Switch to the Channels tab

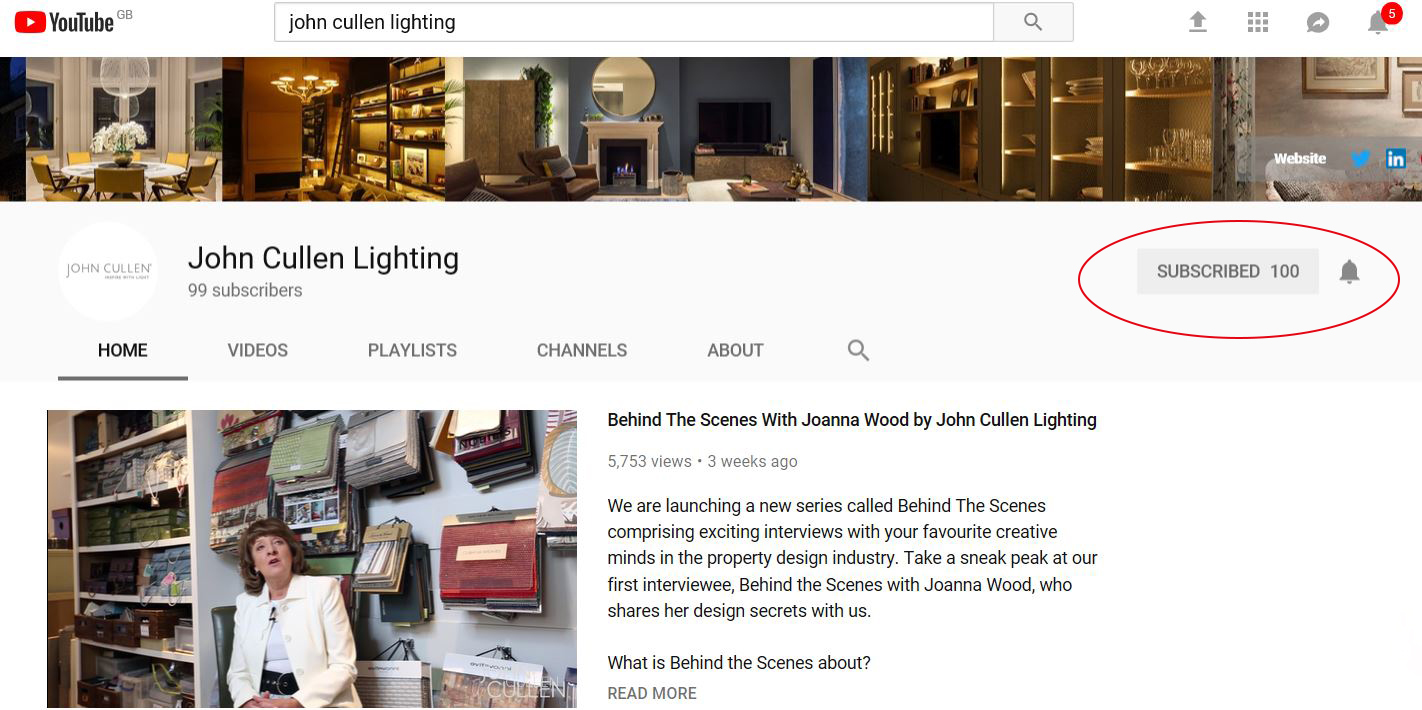[x=582, y=350]
